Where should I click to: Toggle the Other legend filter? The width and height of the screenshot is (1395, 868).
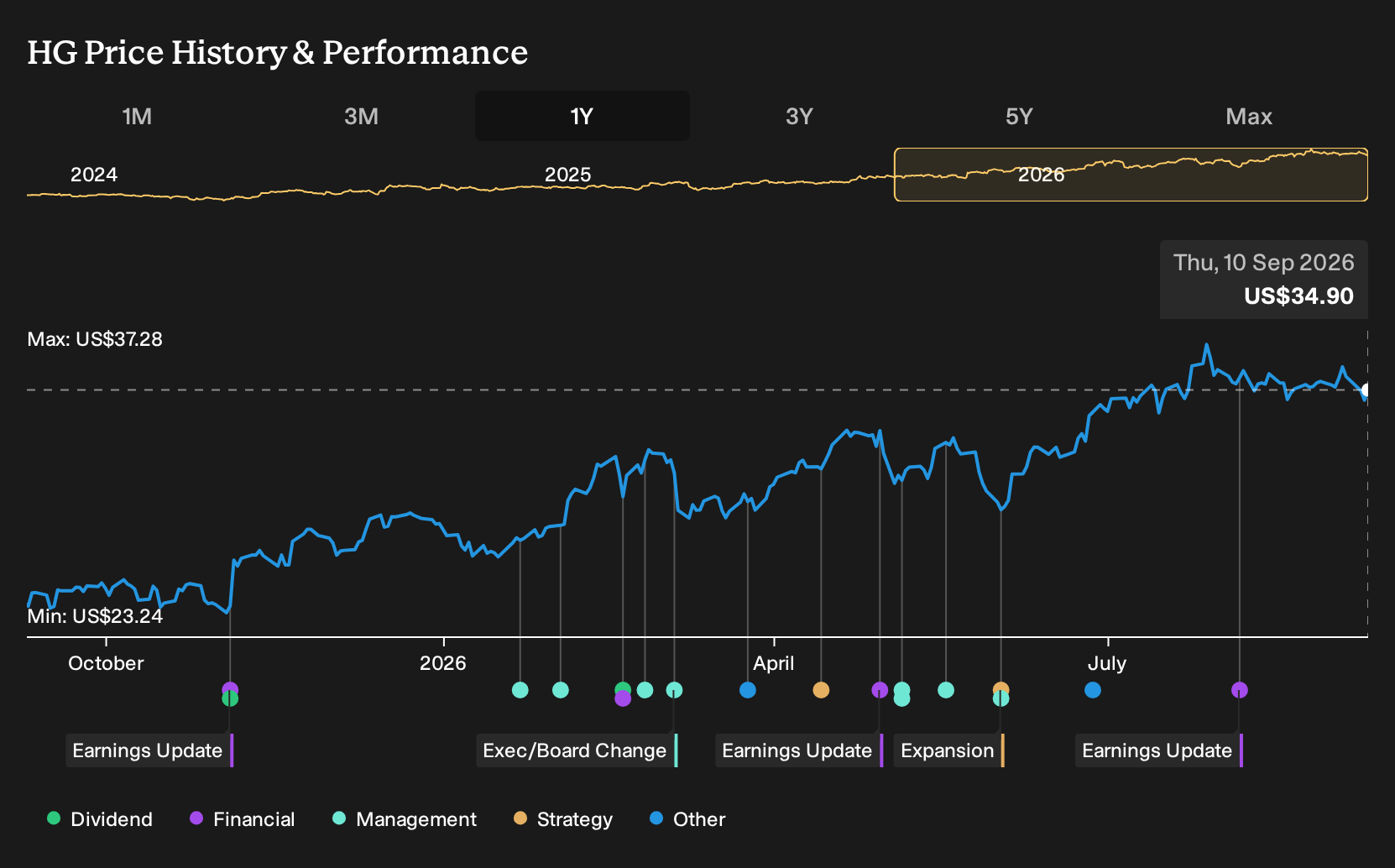pos(687,819)
